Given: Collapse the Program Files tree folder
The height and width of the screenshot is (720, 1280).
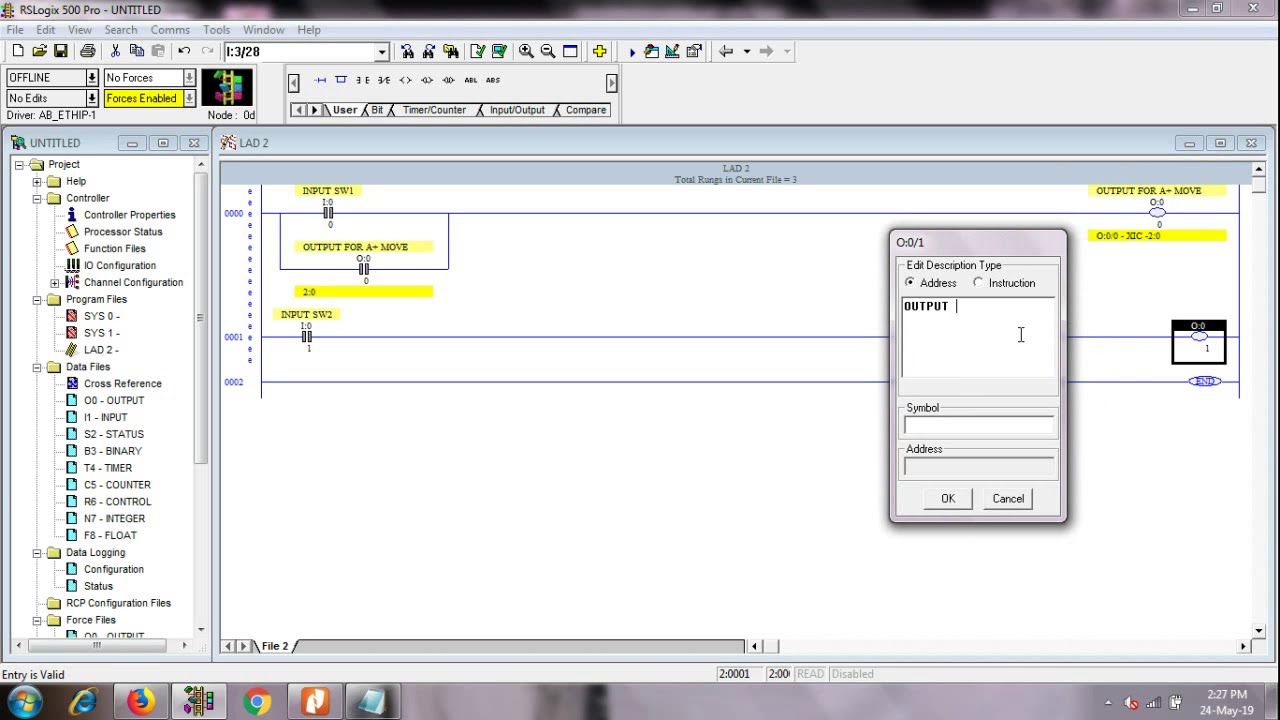Looking at the screenshot, I should [37, 299].
